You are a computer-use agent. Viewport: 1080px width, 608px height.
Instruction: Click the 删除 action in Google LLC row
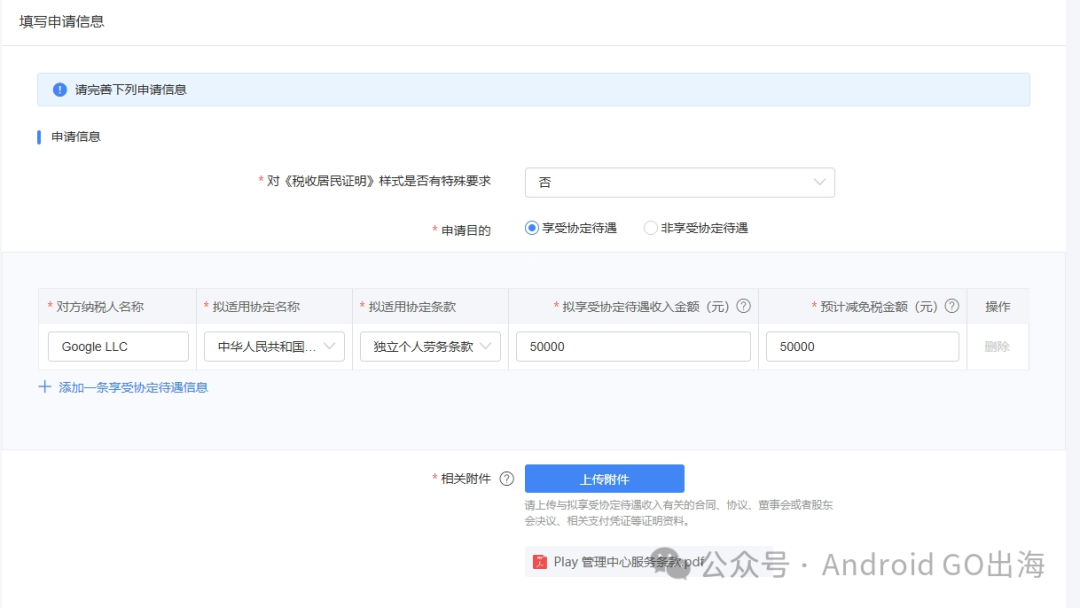[997, 346]
